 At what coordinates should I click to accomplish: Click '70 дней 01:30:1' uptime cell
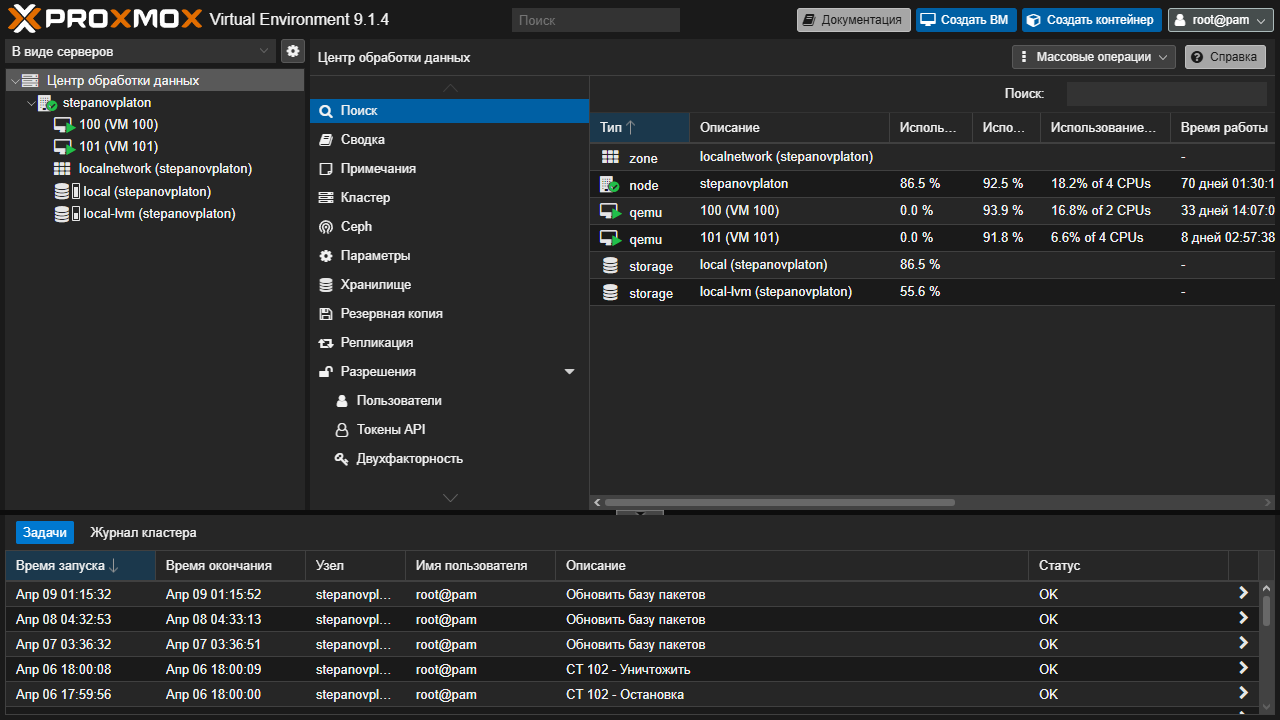click(x=1225, y=184)
